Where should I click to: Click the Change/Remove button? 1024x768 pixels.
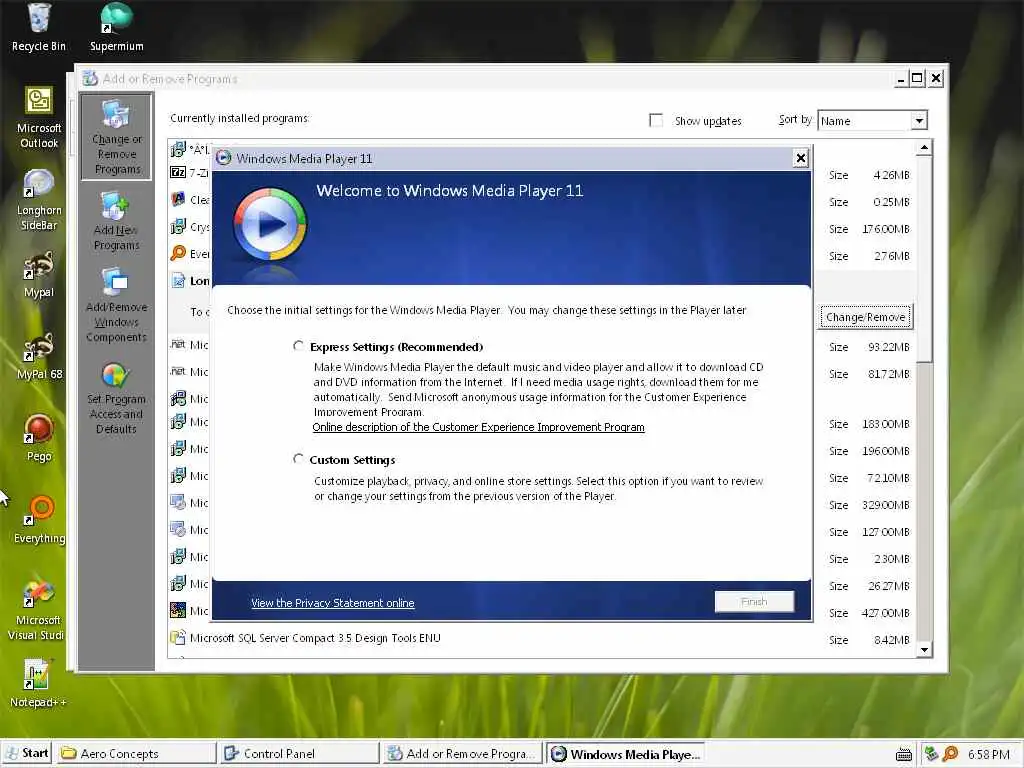click(x=865, y=317)
